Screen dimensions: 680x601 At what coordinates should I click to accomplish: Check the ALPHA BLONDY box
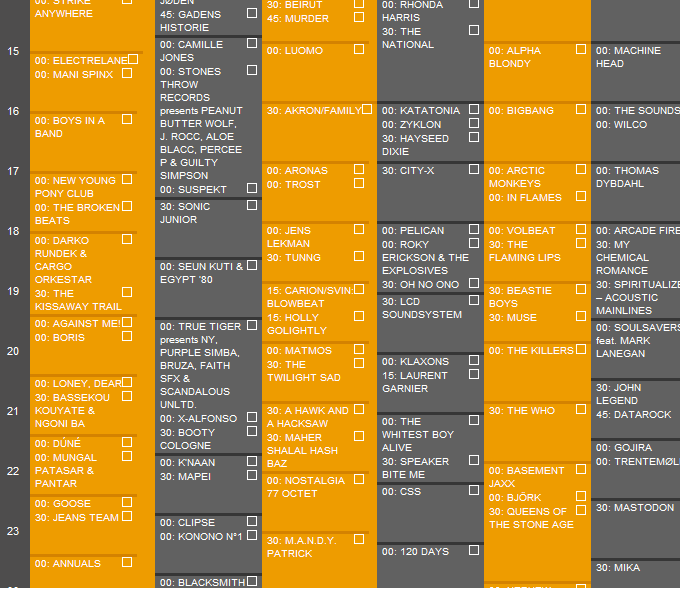[x=581, y=49]
